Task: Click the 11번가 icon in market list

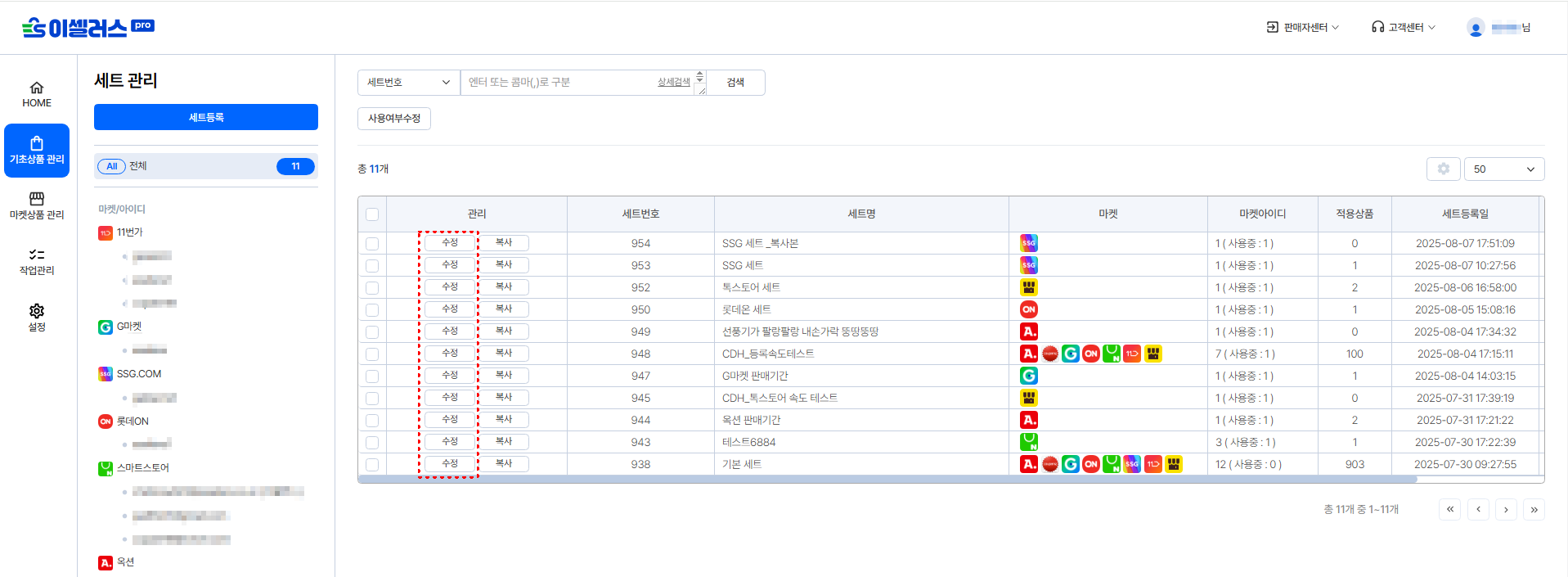Action: point(106,233)
